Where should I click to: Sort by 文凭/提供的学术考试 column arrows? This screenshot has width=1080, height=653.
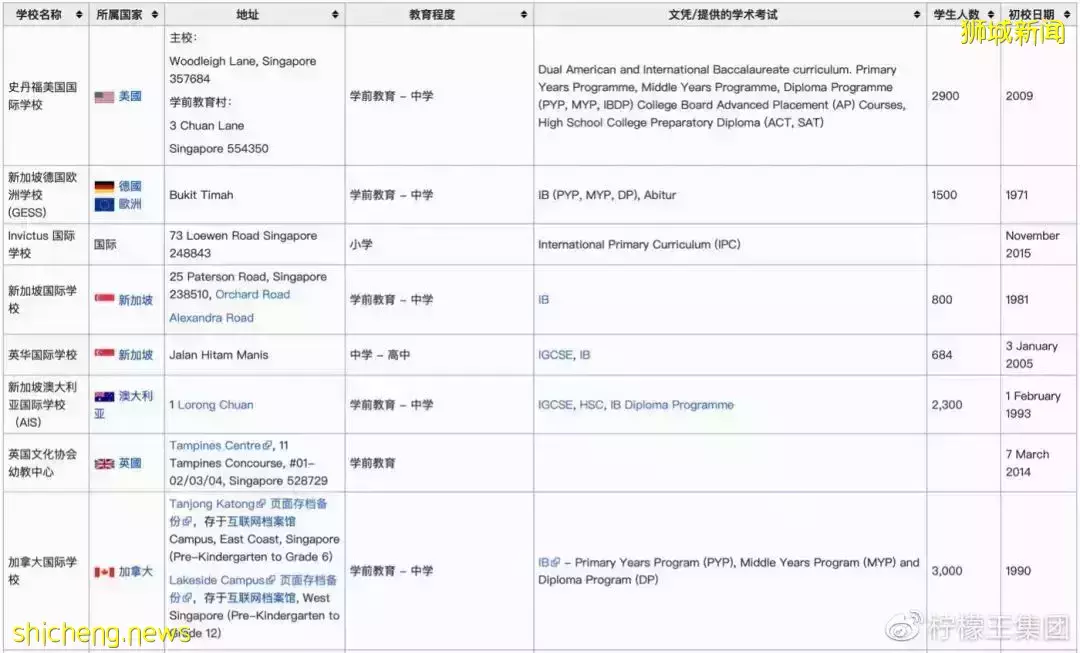[917, 14]
